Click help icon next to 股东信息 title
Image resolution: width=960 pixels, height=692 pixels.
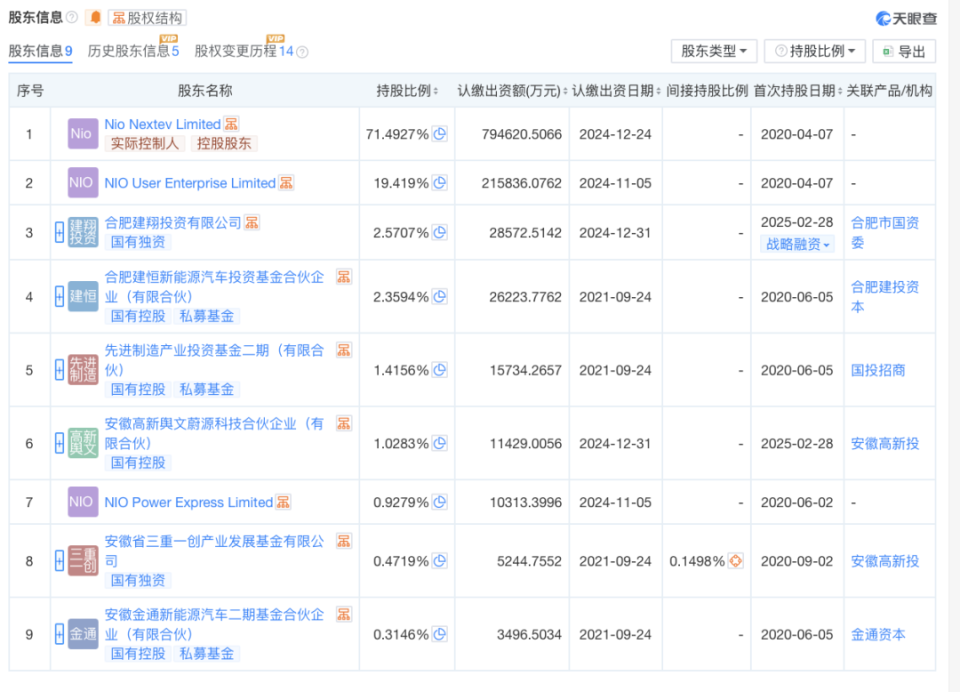click(x=72, y=17)
